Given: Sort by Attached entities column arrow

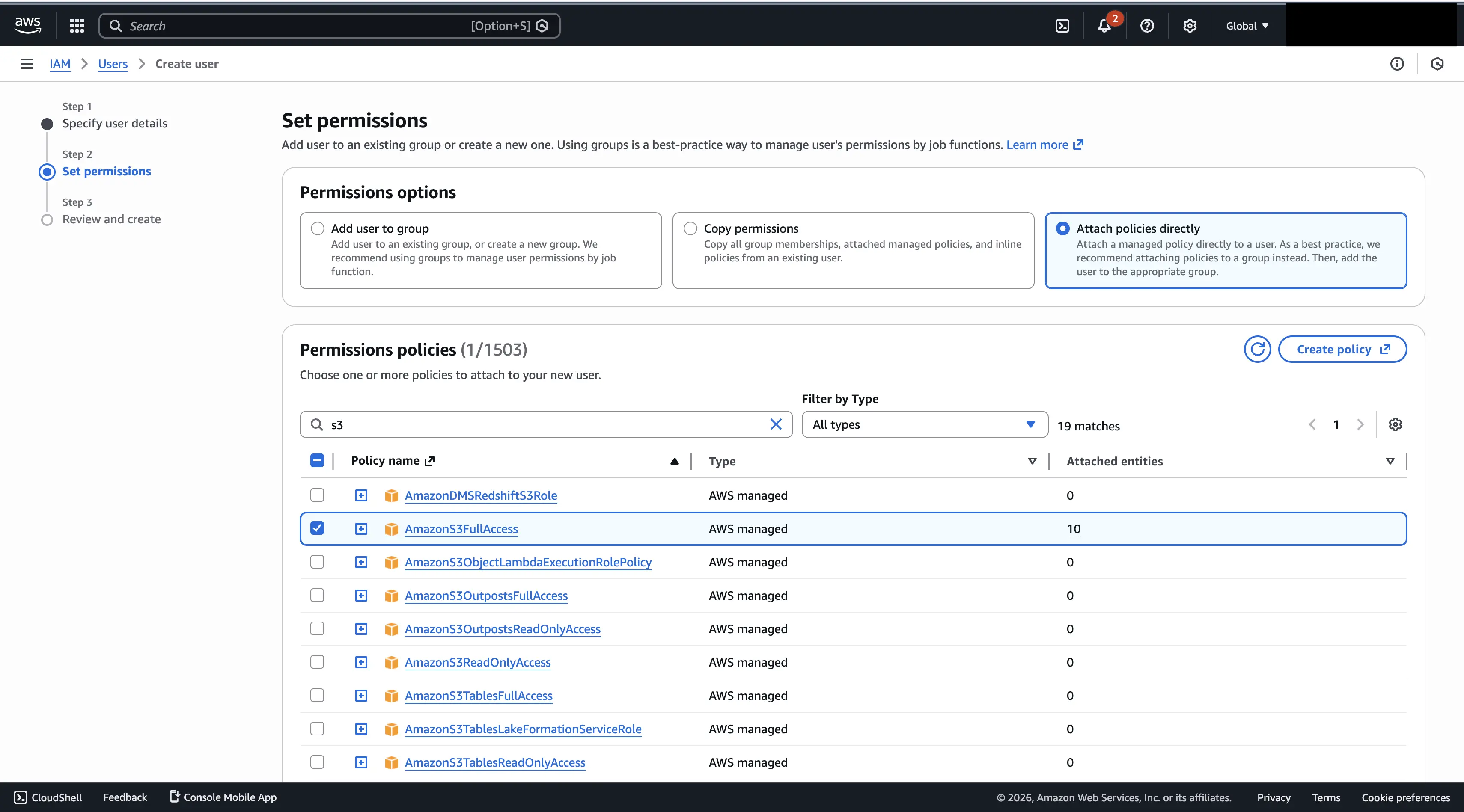Looking at the screenshot, I should pos(1390,461).
